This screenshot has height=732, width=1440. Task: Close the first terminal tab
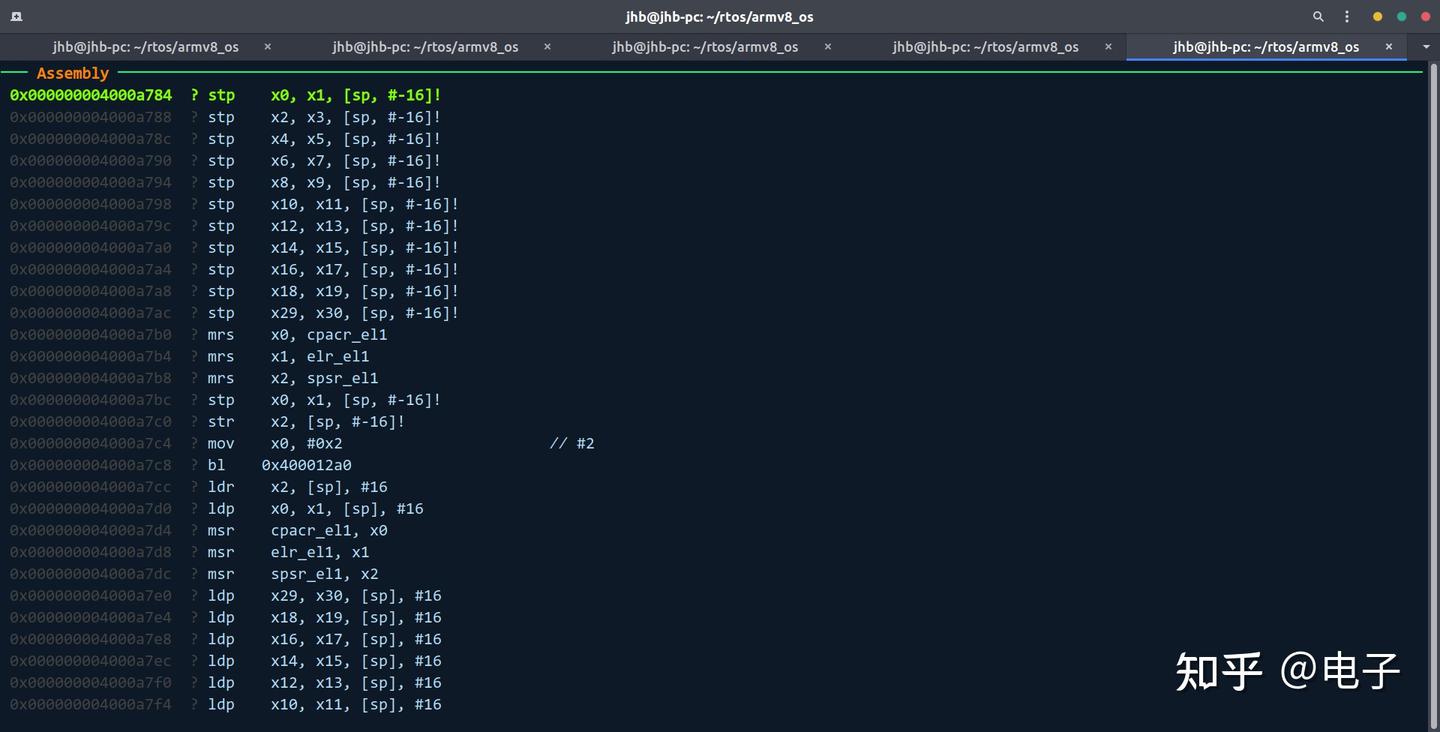267,46
